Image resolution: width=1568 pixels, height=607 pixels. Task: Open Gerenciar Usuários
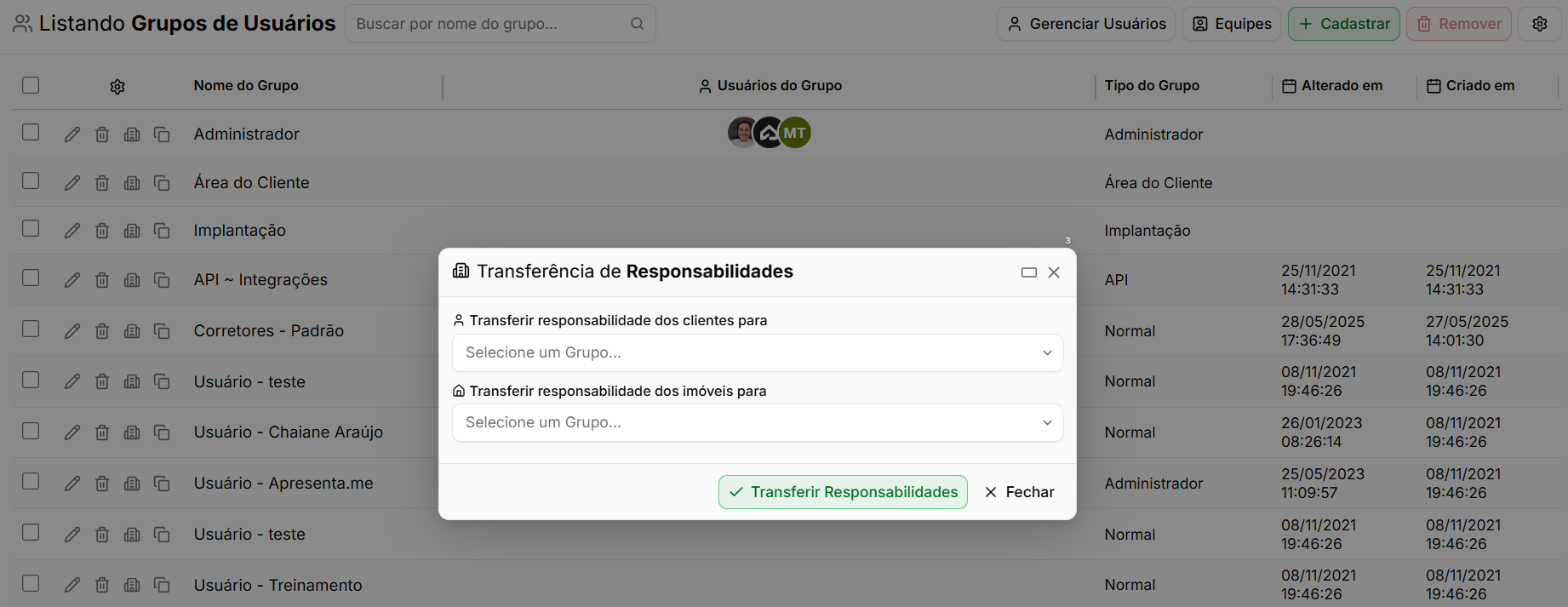click(x=1086, y=24)
